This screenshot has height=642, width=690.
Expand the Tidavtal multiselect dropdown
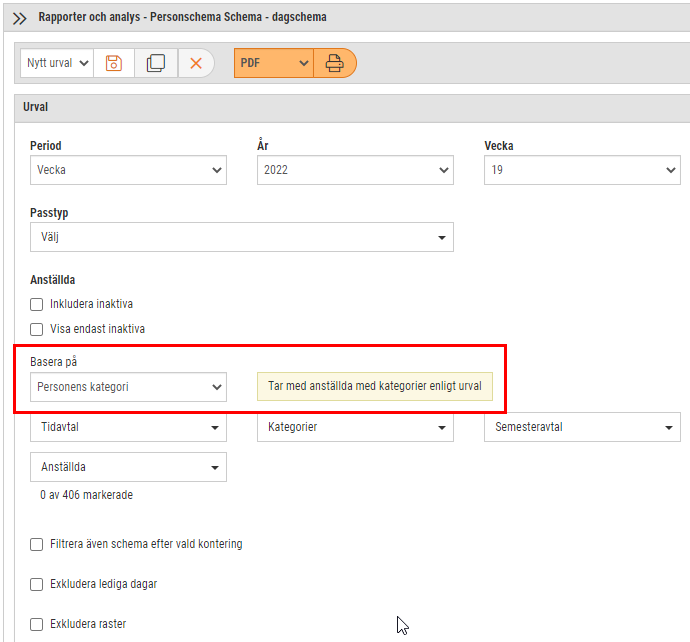click(128, 427)
